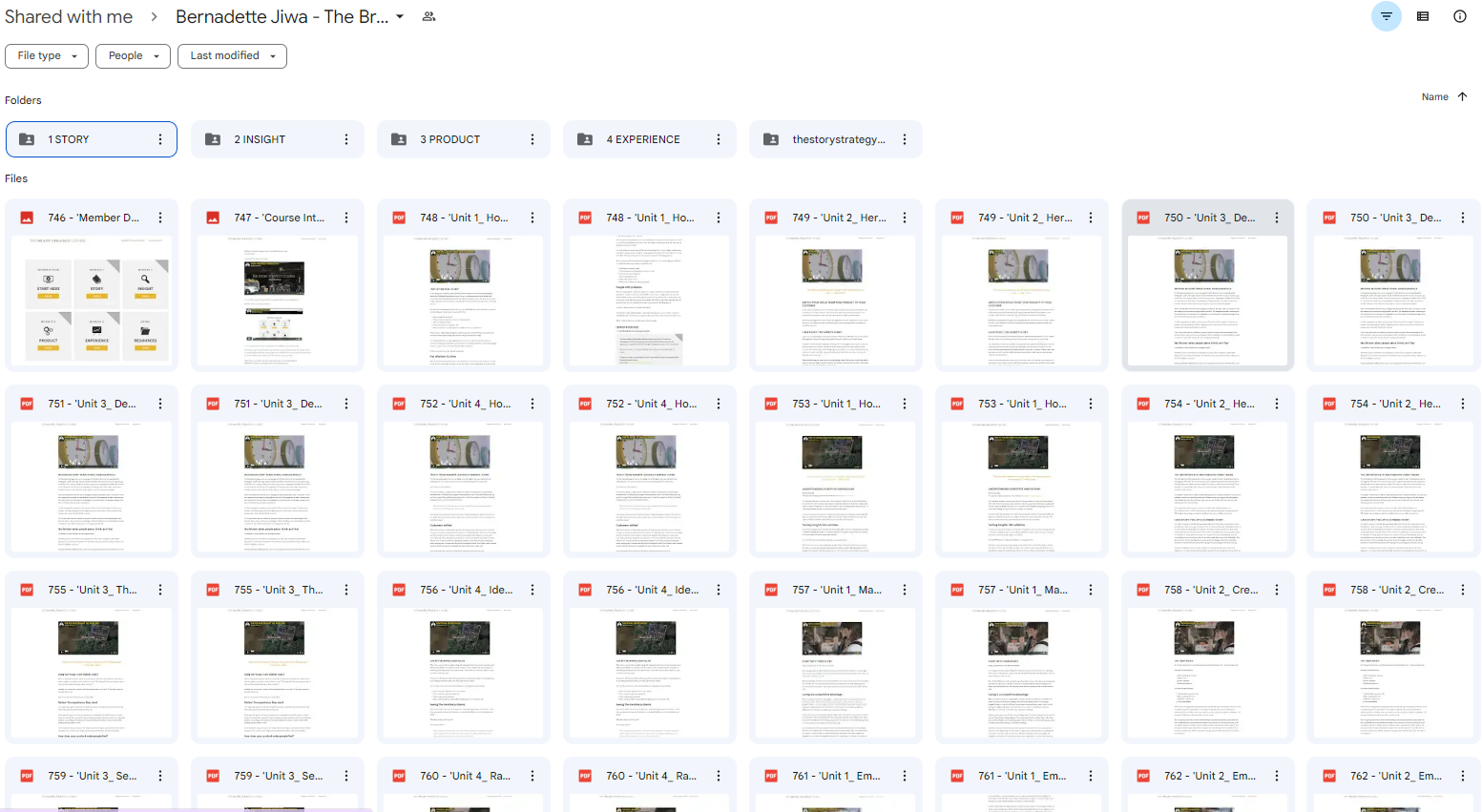Open more actions for 1 STORY folder
Viewport: 1482px width, 812px height.
pos(159,139)
